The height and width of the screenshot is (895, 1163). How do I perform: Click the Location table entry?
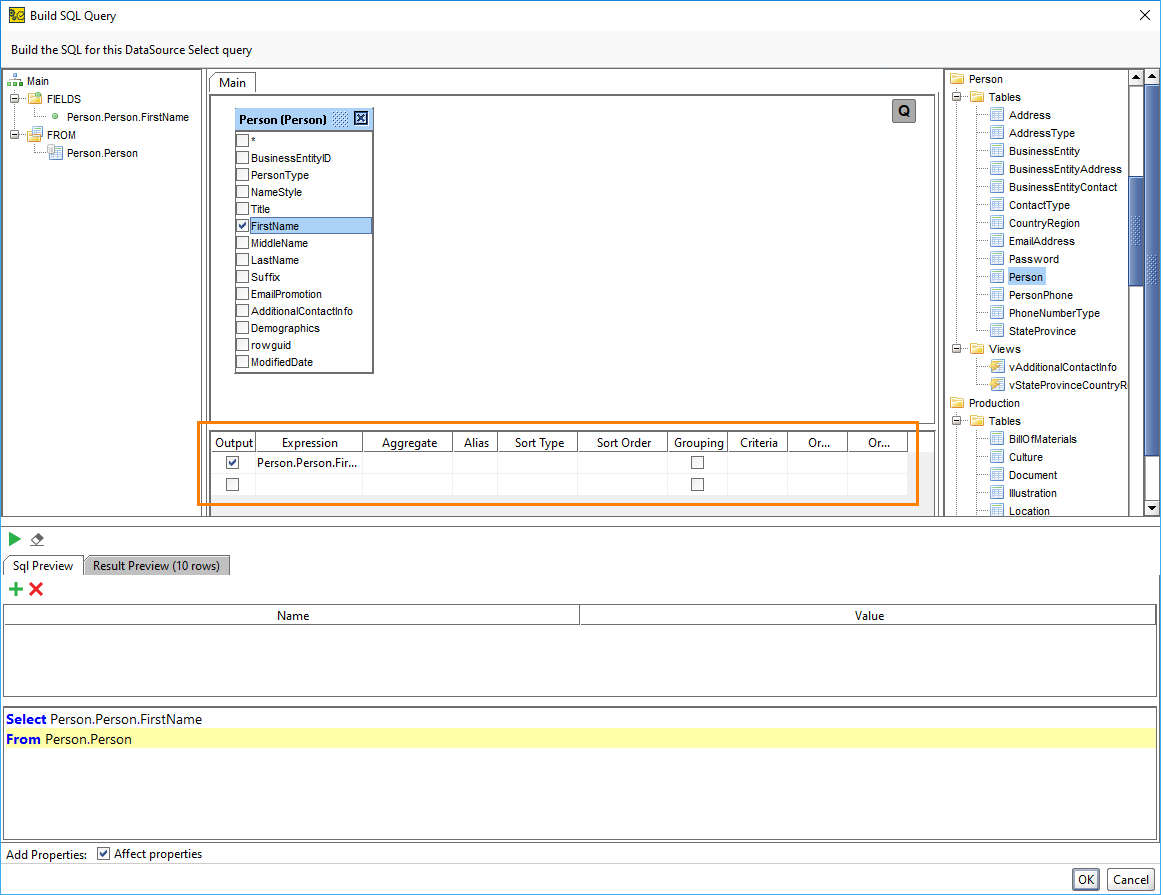point(1029,511)
